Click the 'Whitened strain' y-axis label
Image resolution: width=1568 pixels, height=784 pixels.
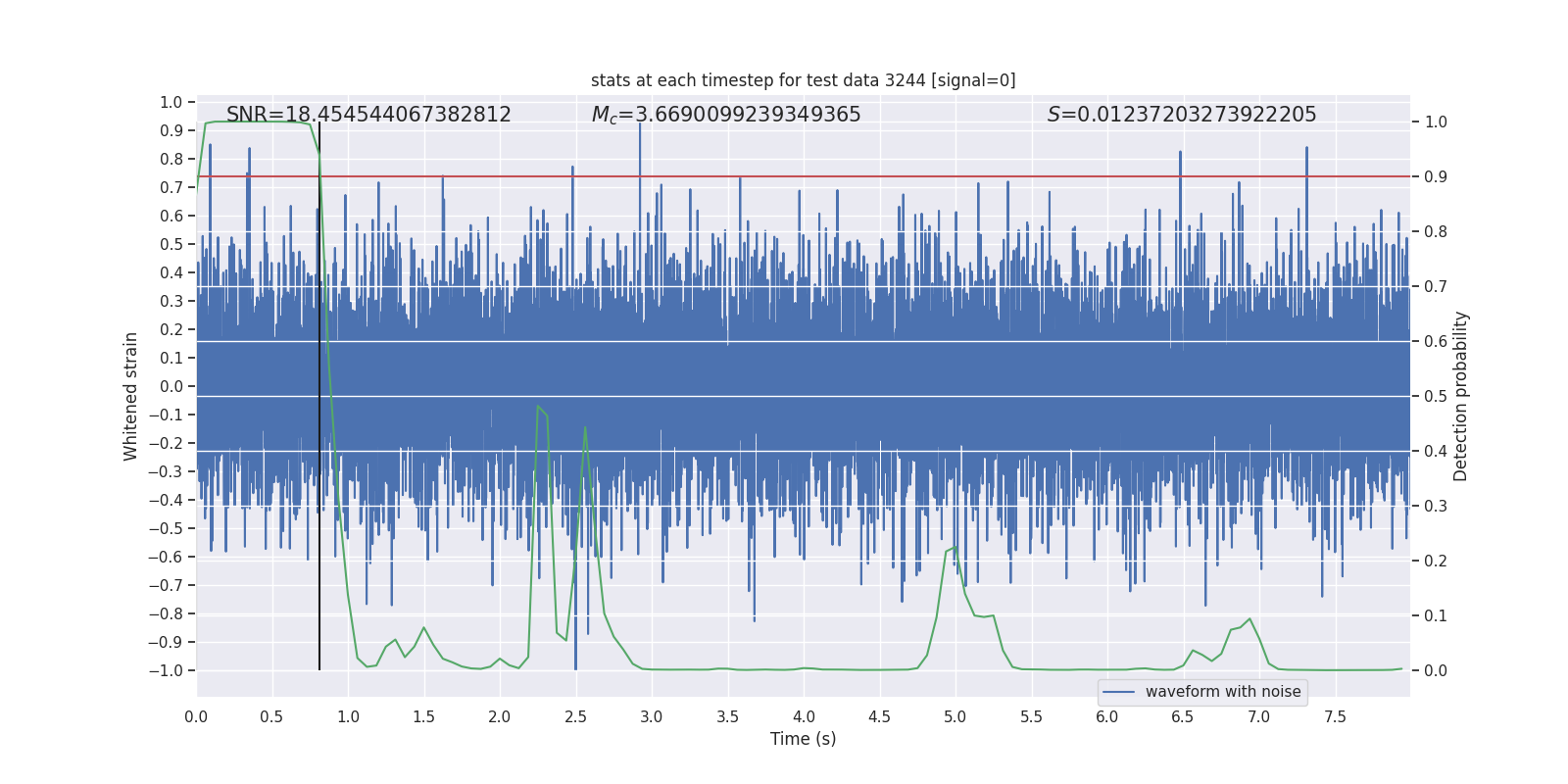pos(130,396)
